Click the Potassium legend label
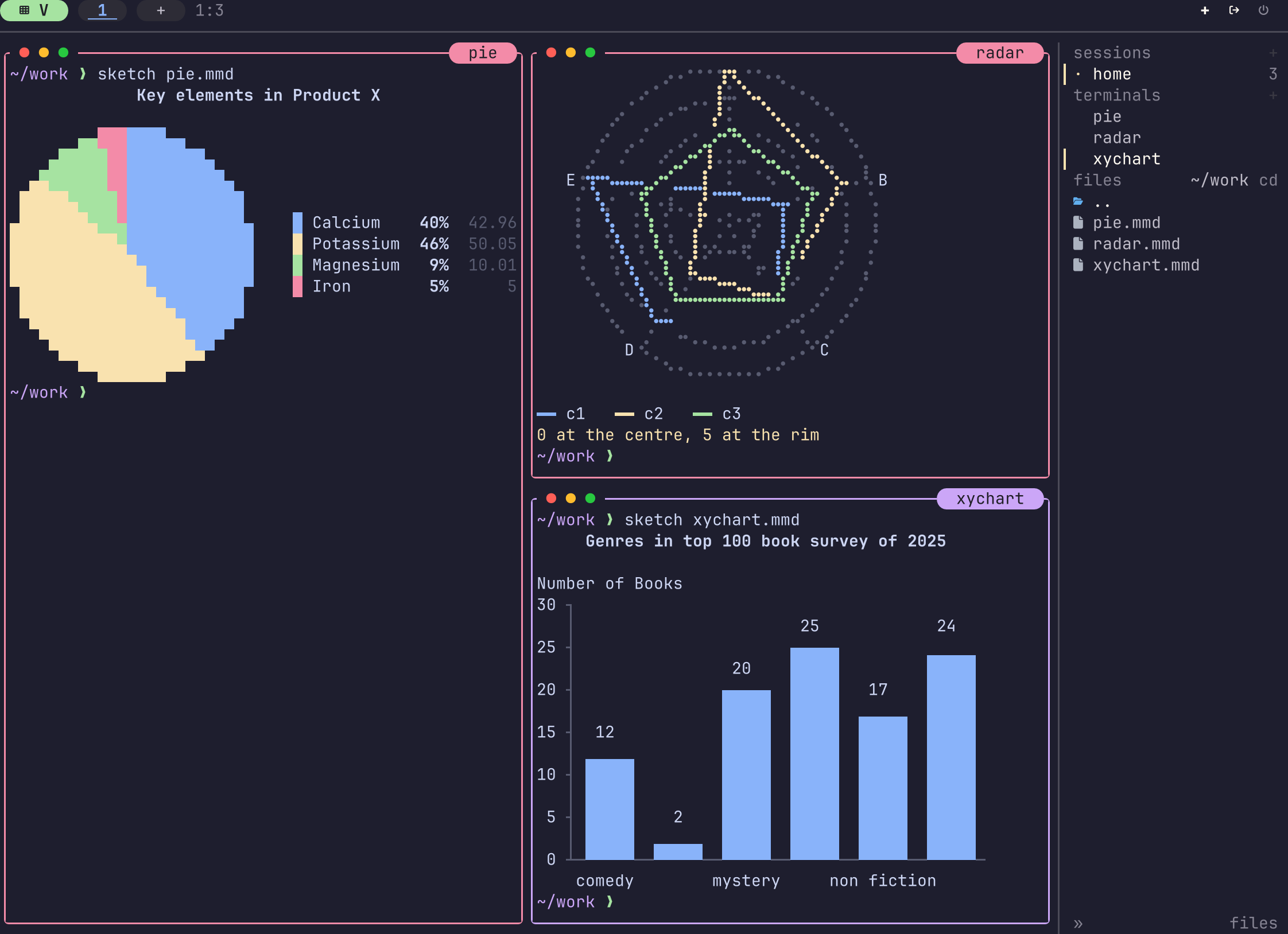Viewport: 1288px width, 934px height. click(x=356, y=244)
